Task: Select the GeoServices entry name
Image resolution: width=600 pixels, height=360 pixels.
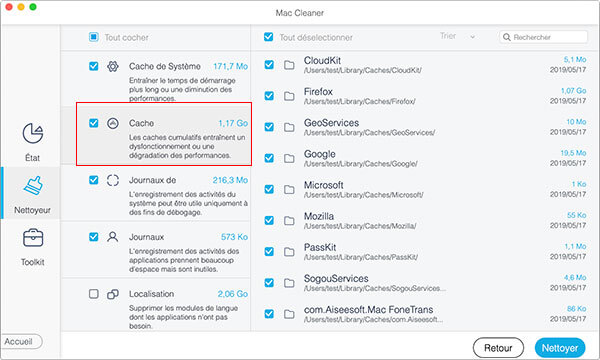Action: pos(331,123)
